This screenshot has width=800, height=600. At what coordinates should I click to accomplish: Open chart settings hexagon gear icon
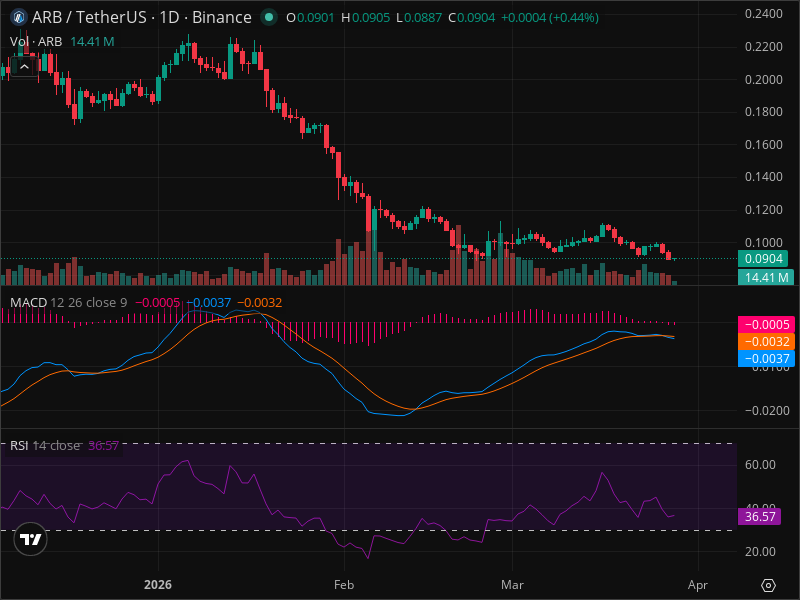[768, 585]
